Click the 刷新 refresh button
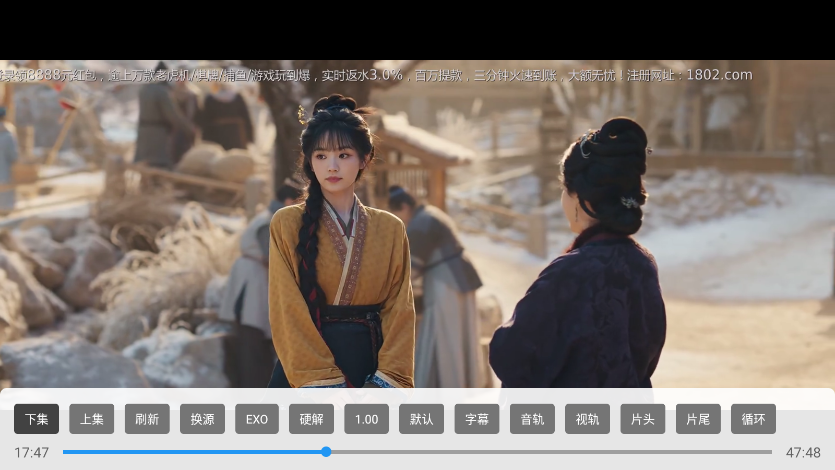Screen dimensions: 835x470 (147, 419)
